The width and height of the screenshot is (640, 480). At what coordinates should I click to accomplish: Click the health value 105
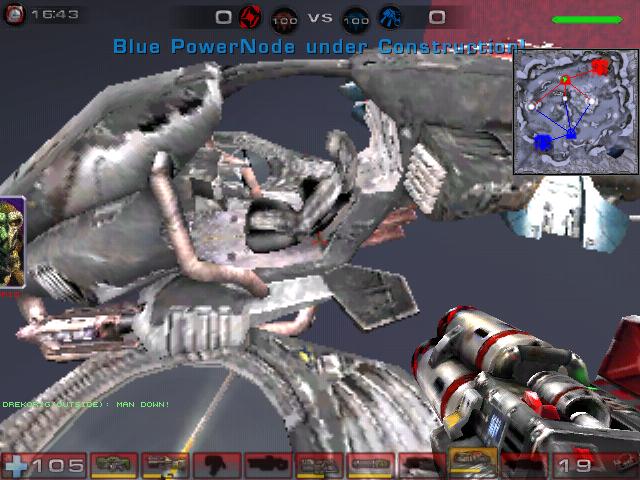click(x=58, y=466)
